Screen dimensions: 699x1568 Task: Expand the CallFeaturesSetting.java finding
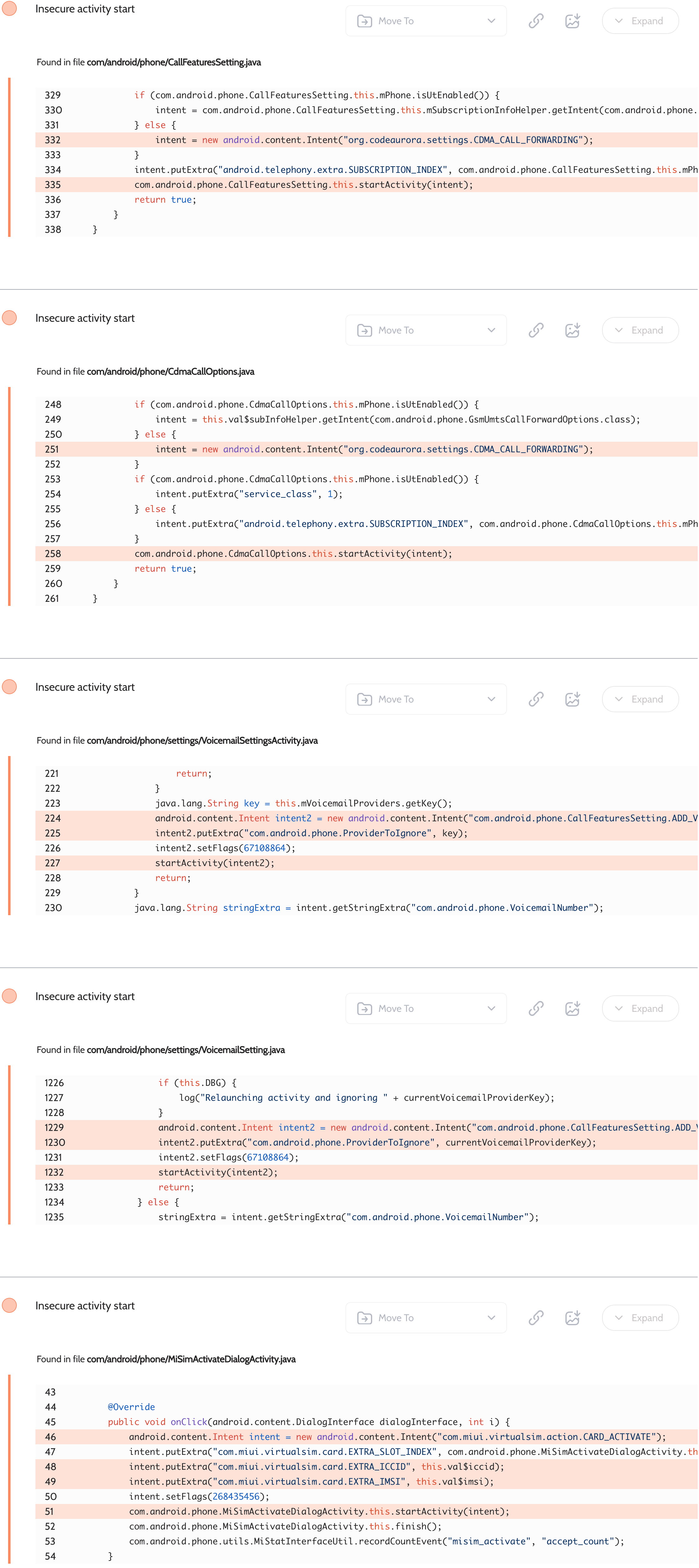[x=640, y=21]
